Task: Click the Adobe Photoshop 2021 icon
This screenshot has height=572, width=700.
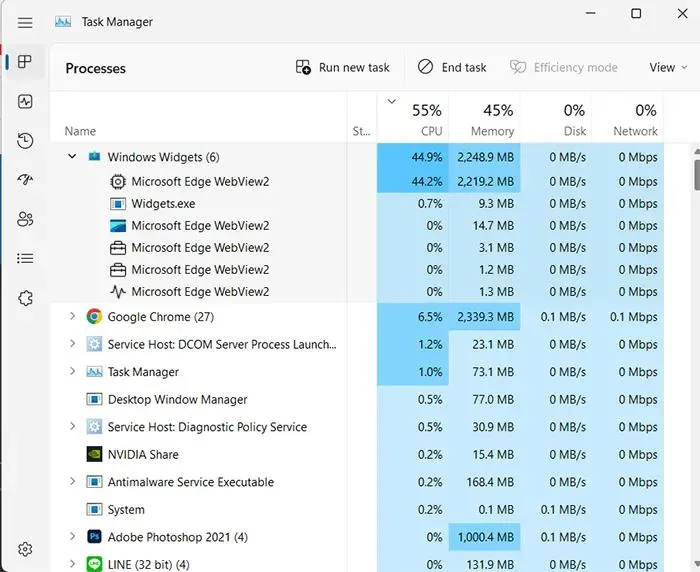Action: pos(94,537)
